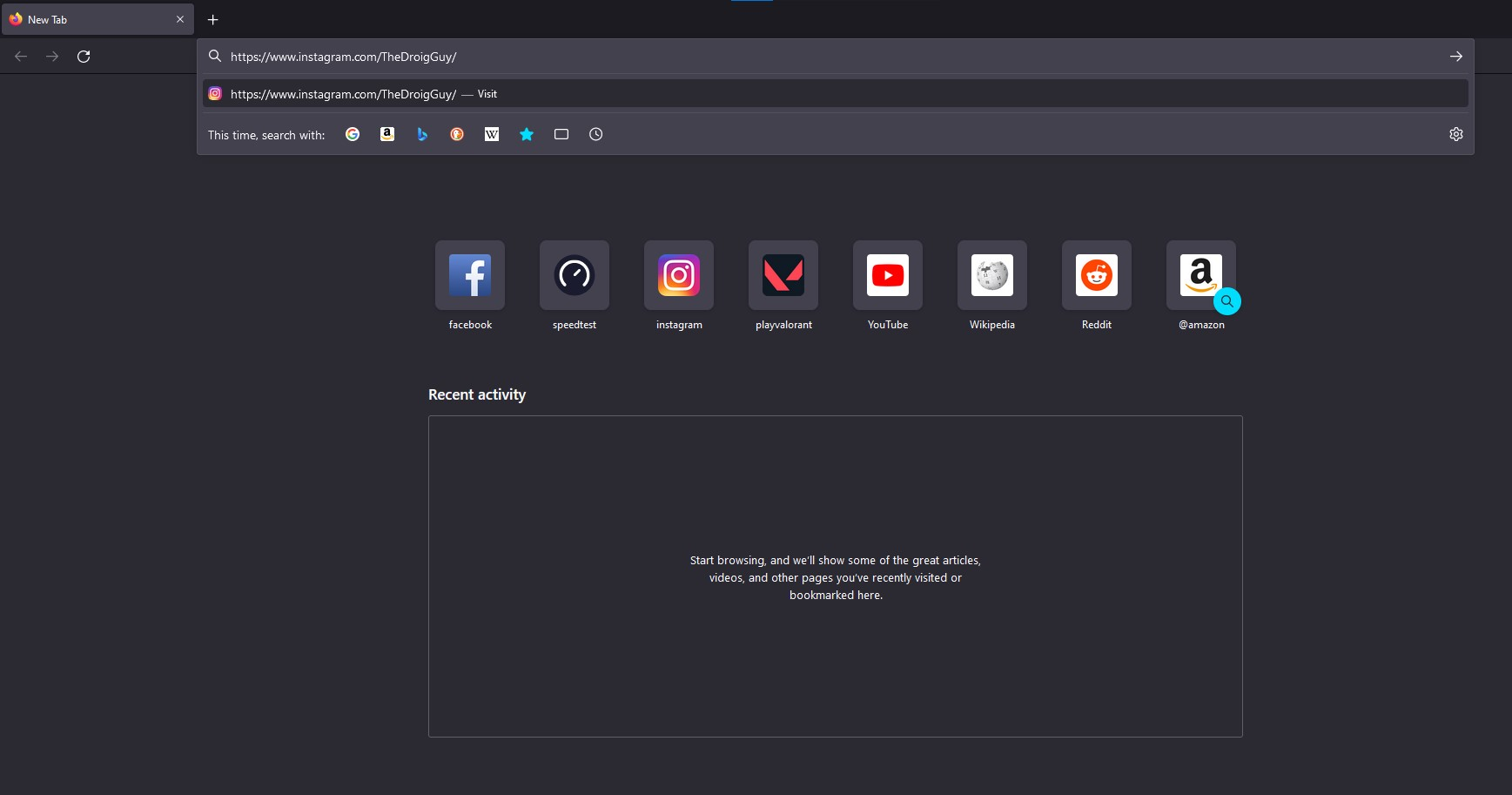1512x795 pixels.
Task: Close the New Tab tab
Action: (x=180, y=19)
